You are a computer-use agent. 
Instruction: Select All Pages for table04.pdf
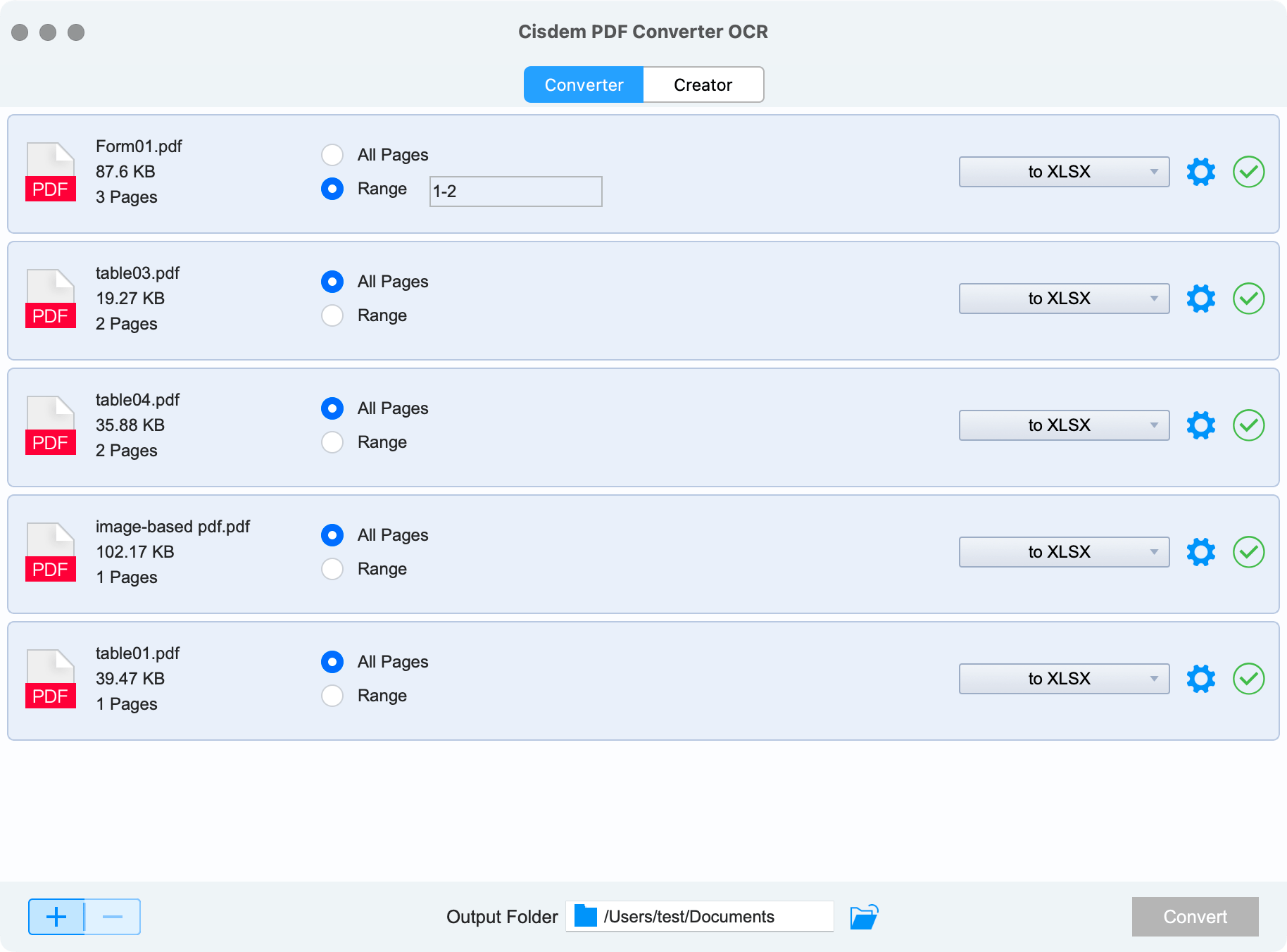click(x=332, y=408)
